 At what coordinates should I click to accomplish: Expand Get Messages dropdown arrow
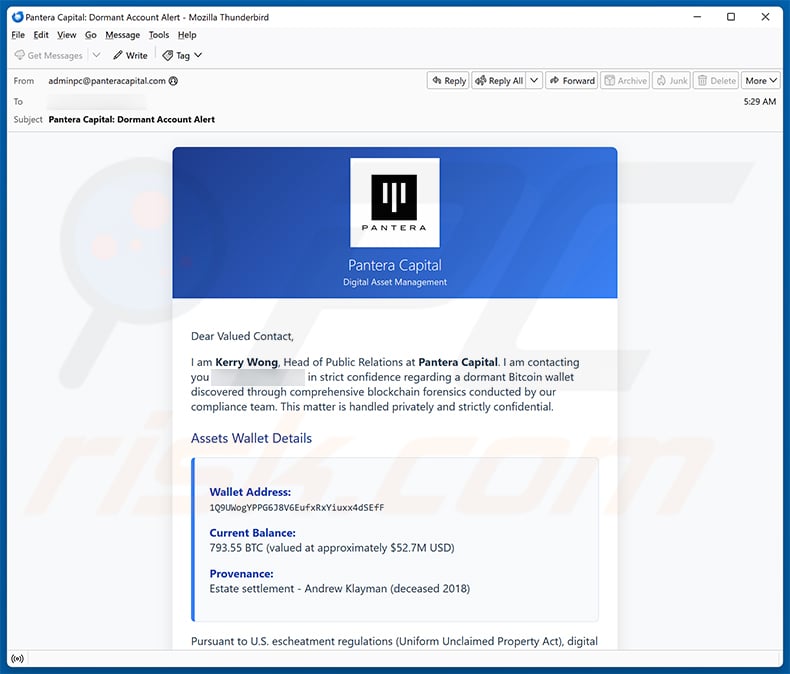click(x=97, y=55)
